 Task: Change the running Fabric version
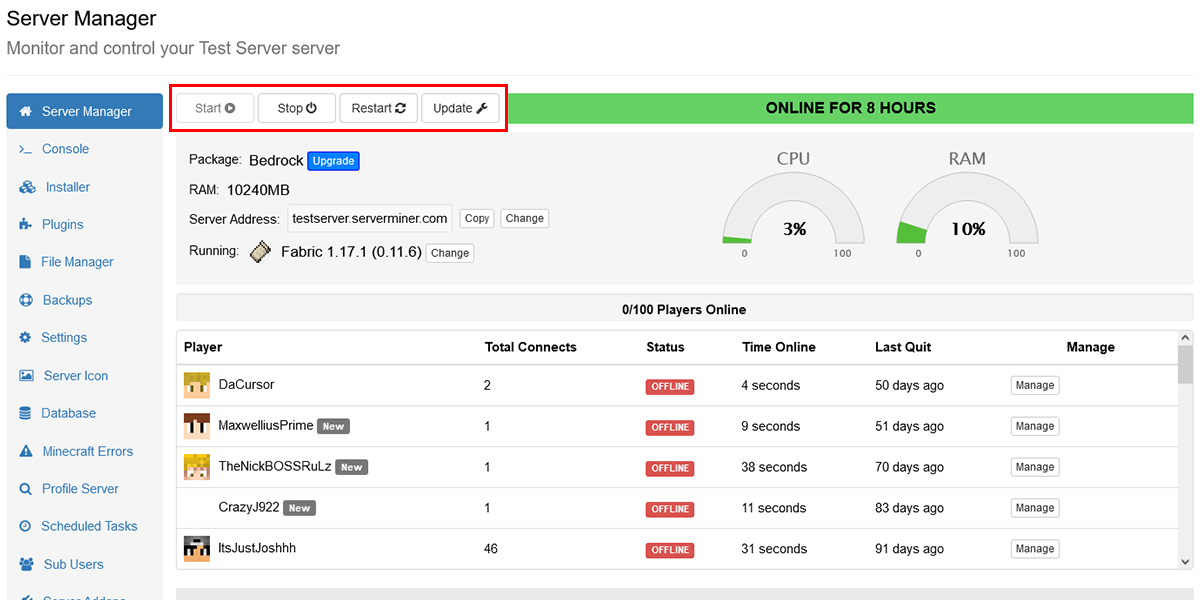pos(450,253)
